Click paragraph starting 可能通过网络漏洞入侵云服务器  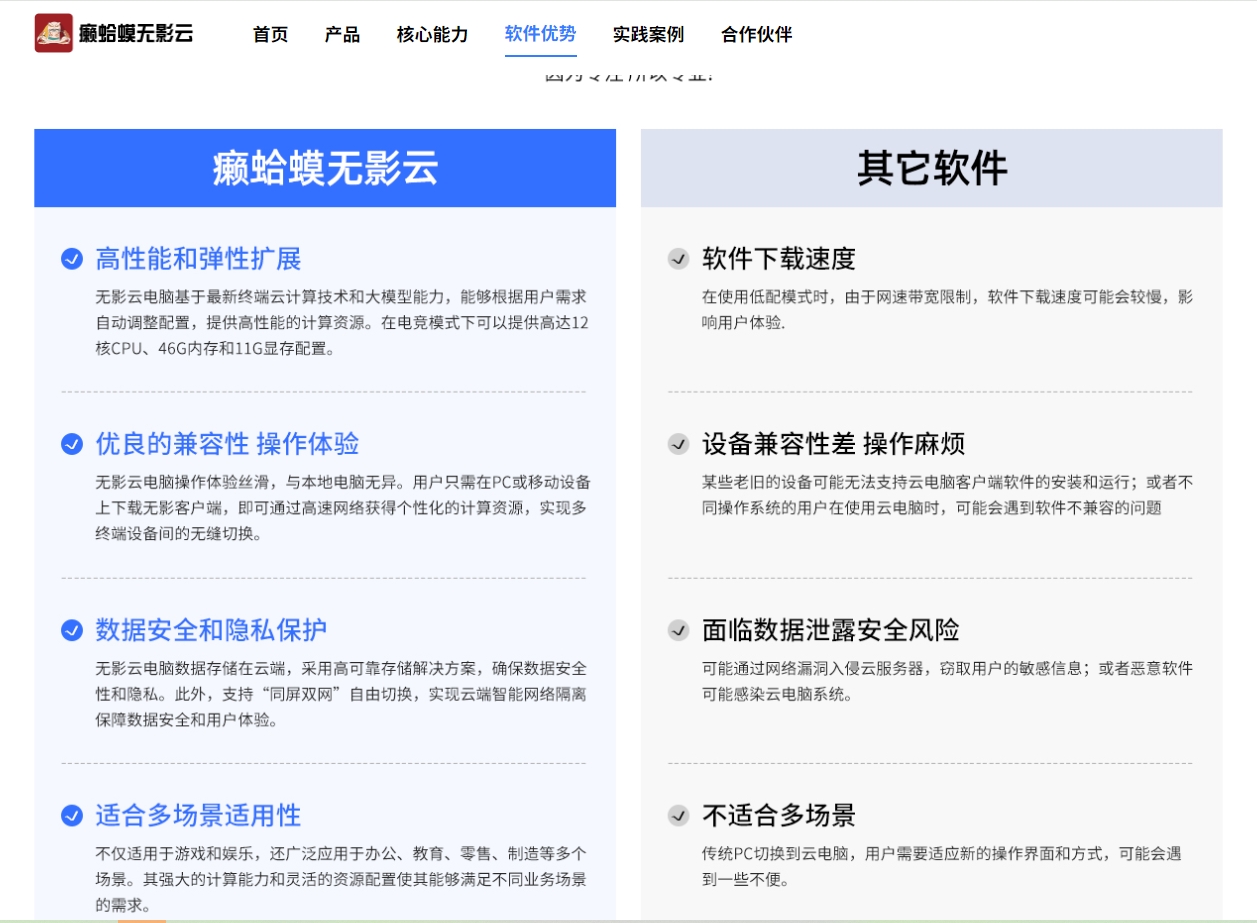pos(948,681)
